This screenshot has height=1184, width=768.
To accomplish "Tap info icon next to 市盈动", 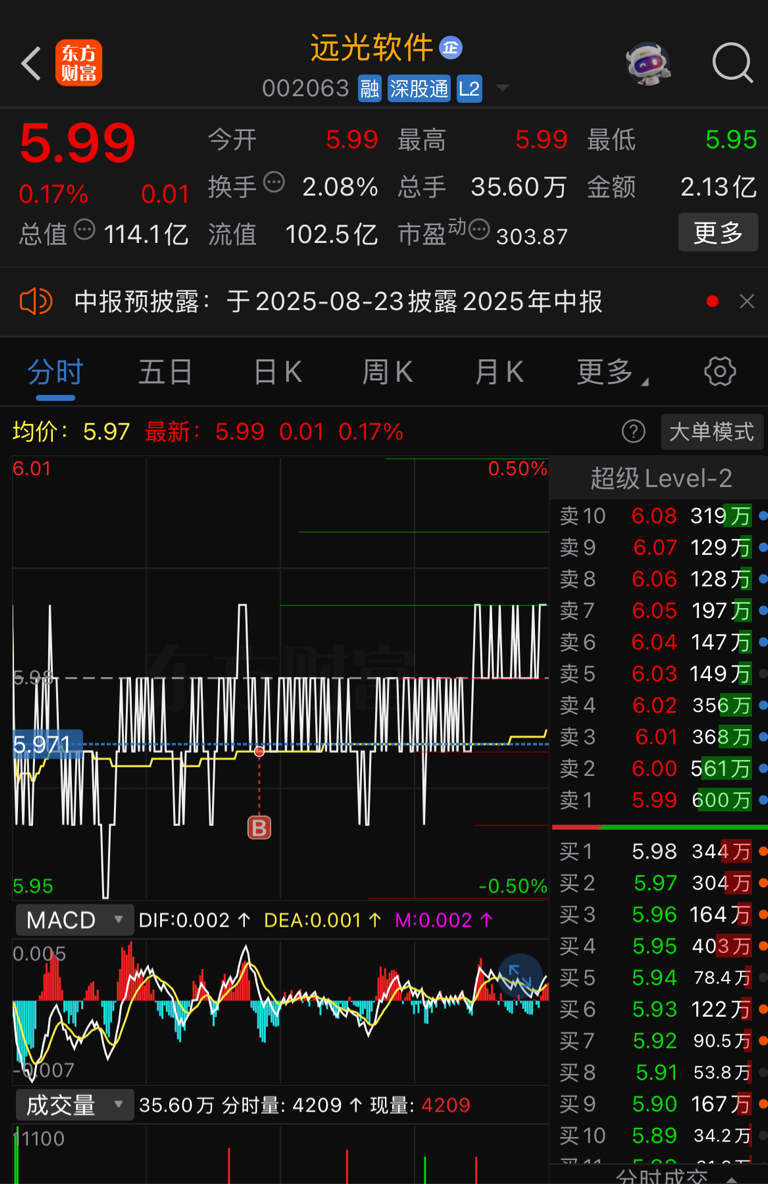I will coord(479,229).
